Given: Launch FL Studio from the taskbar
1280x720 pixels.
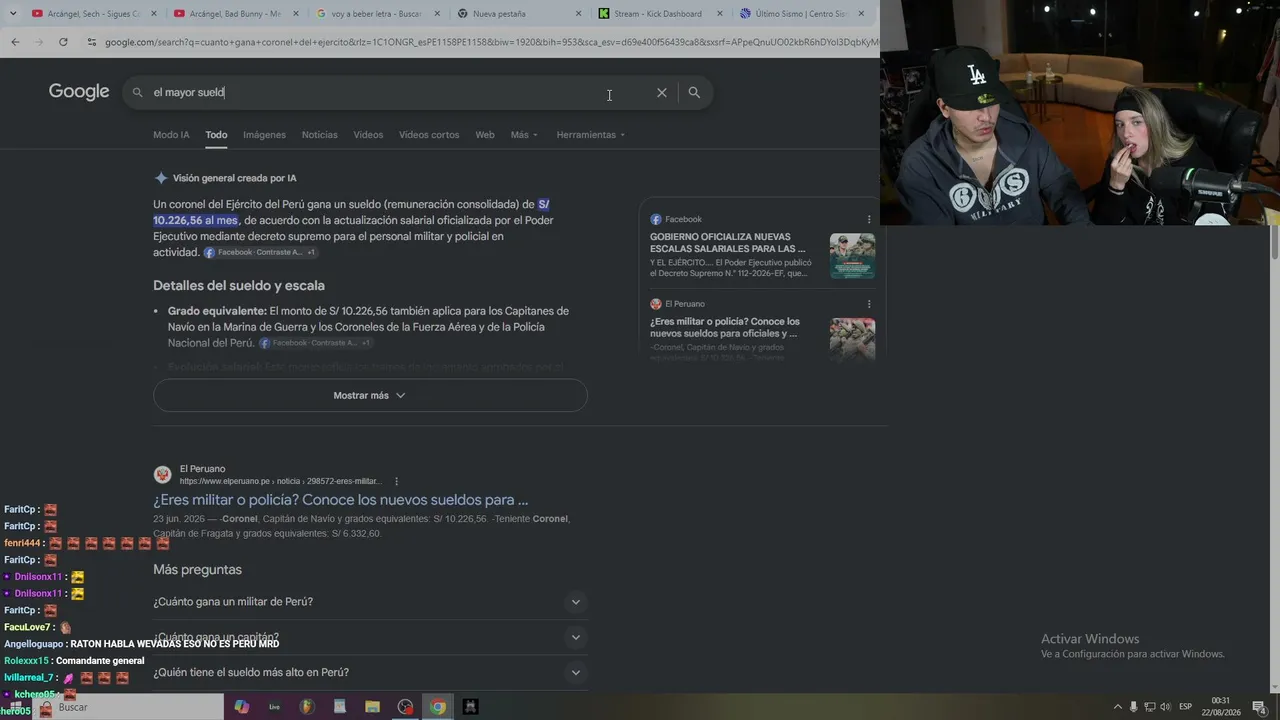Looking at the screenshot, I should (307, 707).
